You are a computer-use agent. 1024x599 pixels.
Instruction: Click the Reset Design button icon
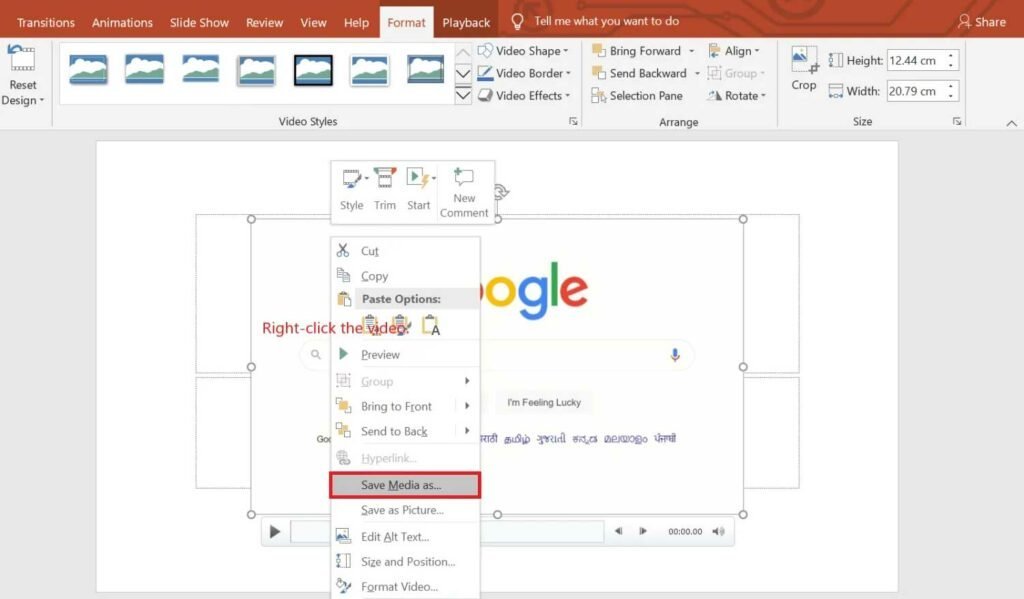(22, 59)
